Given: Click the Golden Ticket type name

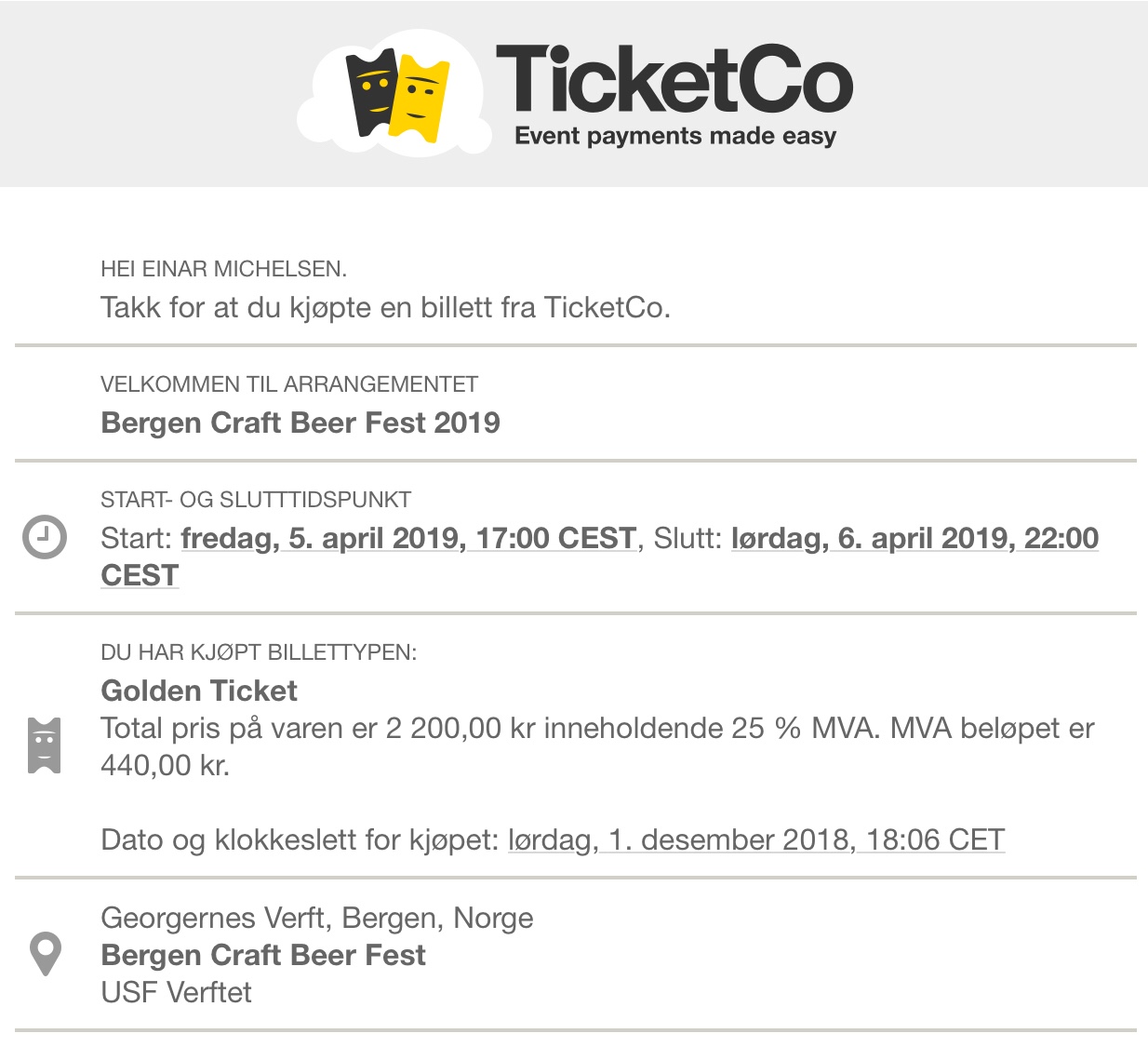Looking at the screenshot, I should click(x=199, y=691).
